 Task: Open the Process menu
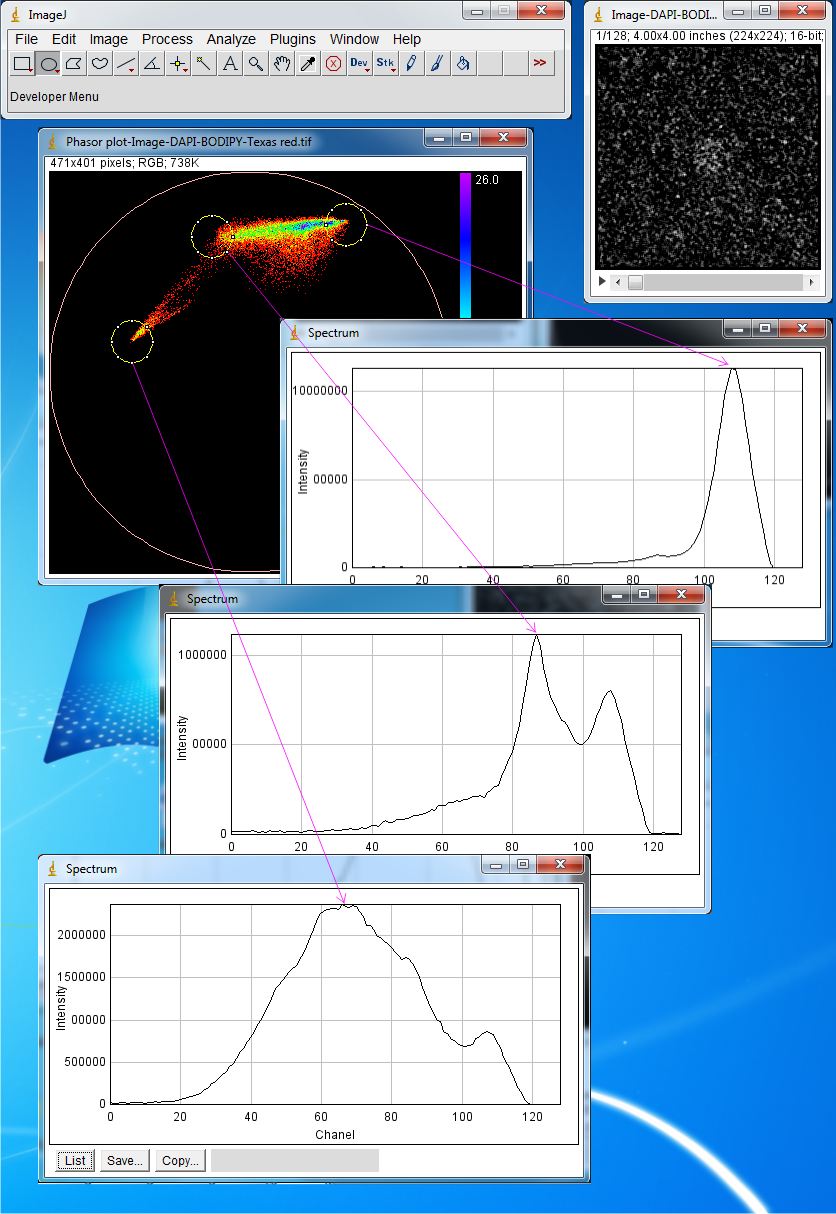pyautogui.click(x=167, y=39)
